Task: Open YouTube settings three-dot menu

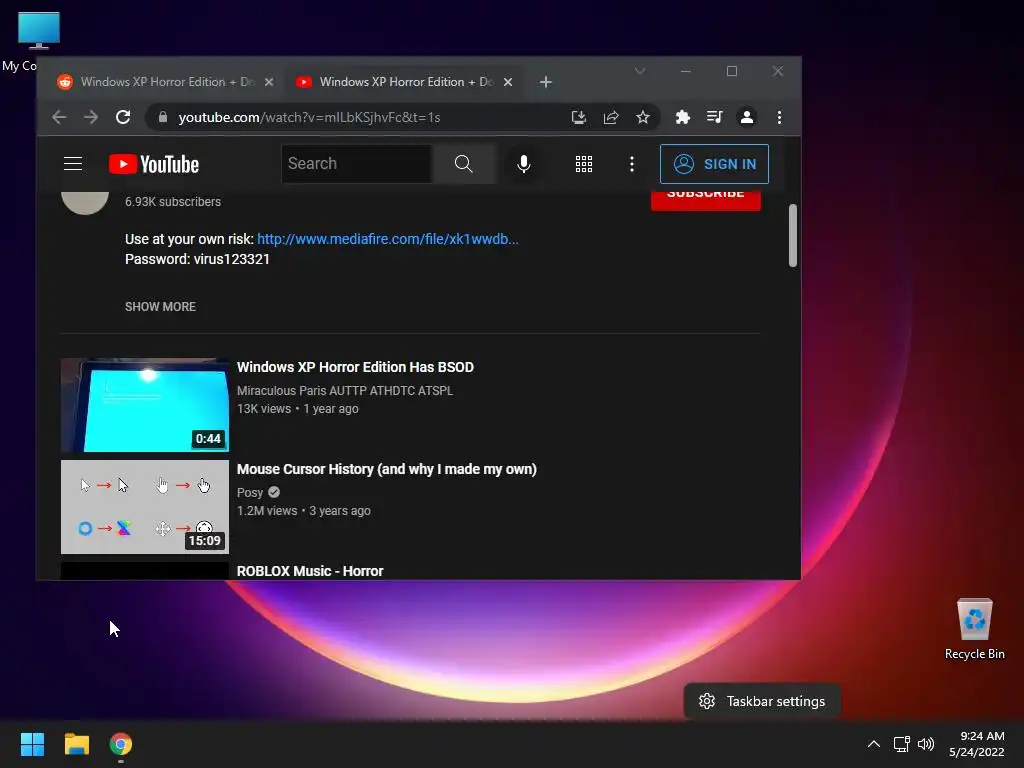Action: pyautogui.click(x=632, y=164)
